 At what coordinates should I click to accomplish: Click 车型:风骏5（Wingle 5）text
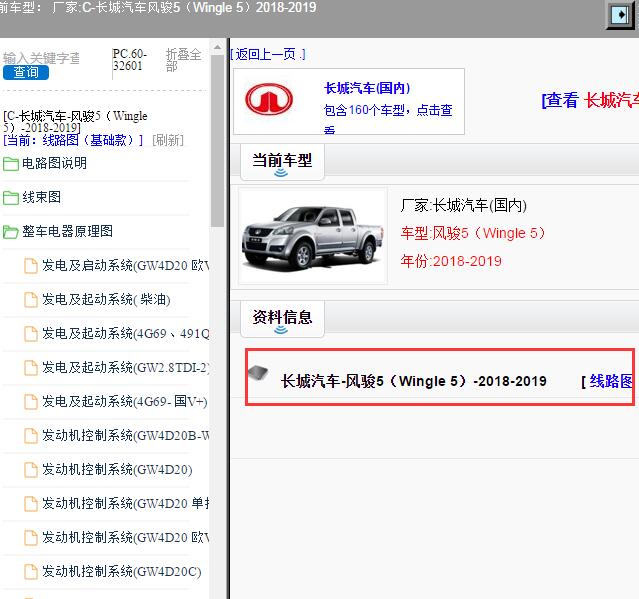click(x=473, y=233)
